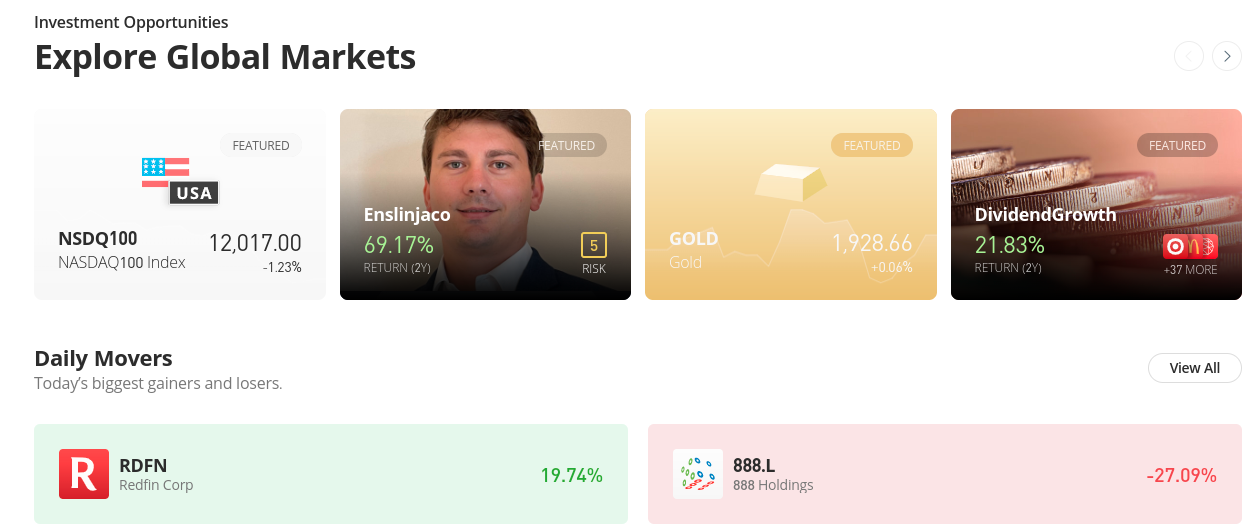
Task: Click the FEATURED tag on GOLD card
Action: pos(872,145)
